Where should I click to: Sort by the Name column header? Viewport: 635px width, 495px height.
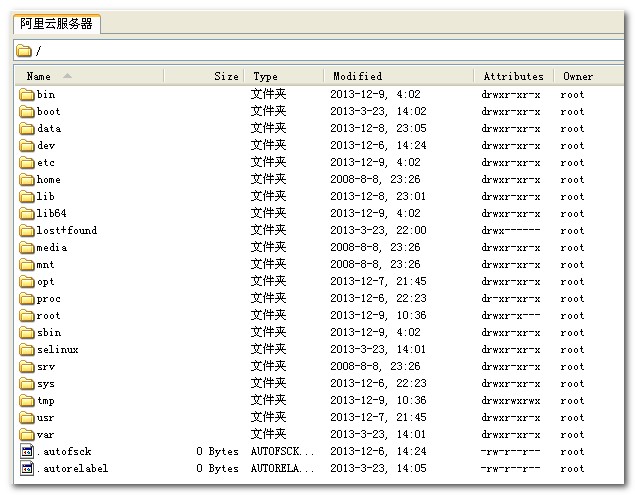point(90,76)
